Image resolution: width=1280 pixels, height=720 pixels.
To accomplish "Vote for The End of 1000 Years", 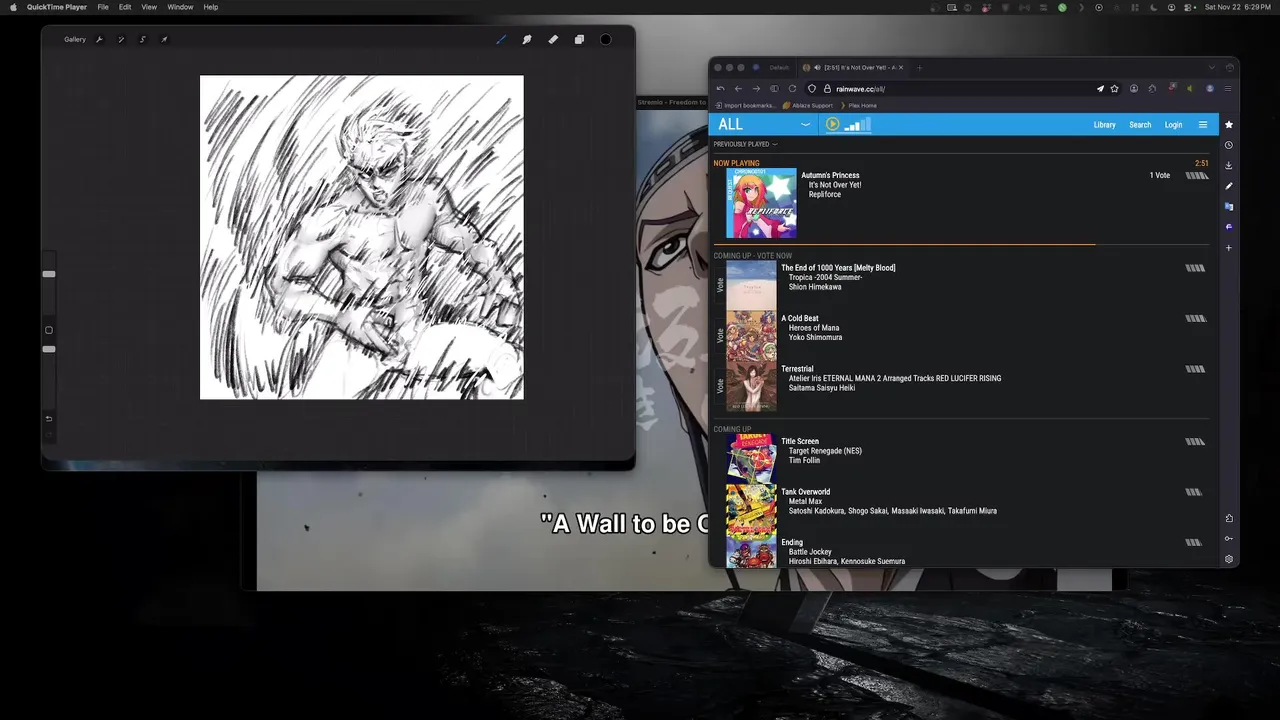I will click(720, 285).
